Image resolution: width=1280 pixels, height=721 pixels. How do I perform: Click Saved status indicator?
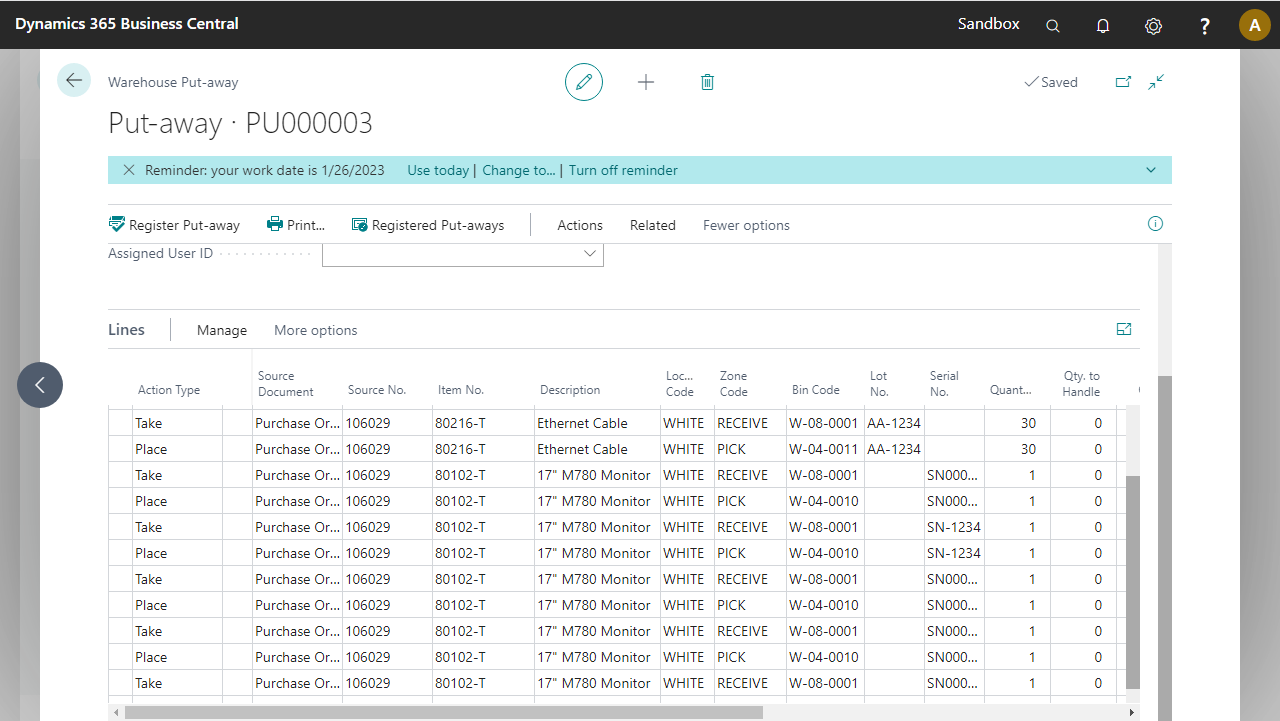pos(1051,82)
